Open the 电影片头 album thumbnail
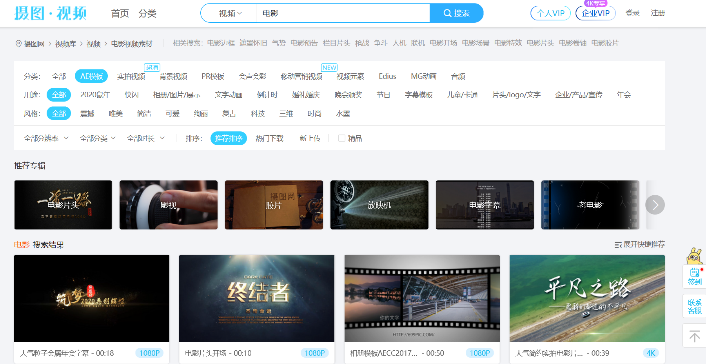The width and height of the screenshot is (706, 364). (63, 205)
